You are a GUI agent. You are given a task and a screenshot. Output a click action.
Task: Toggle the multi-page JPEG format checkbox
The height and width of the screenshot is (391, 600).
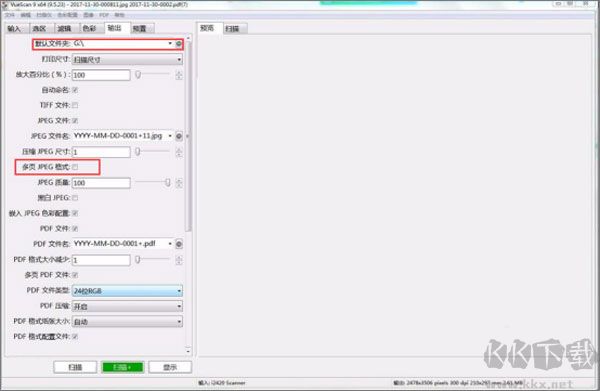coord(75,167)
